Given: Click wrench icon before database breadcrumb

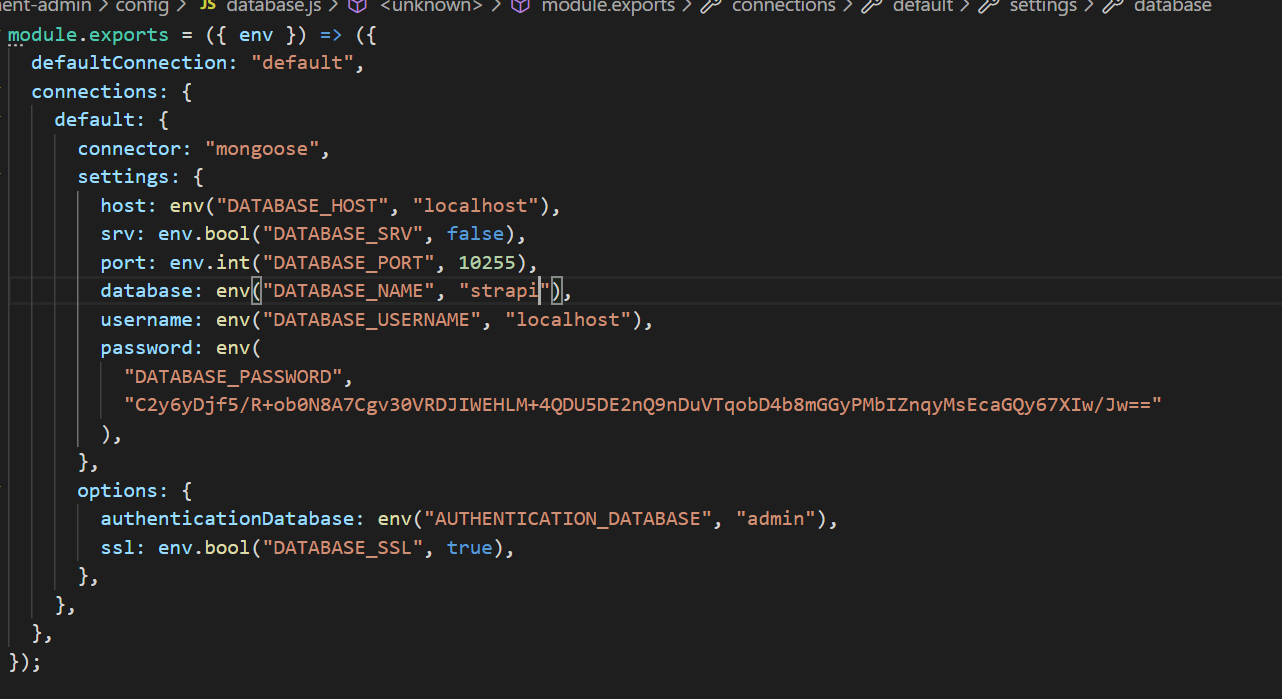Looking at the screenshot, I should [1113, 6].
